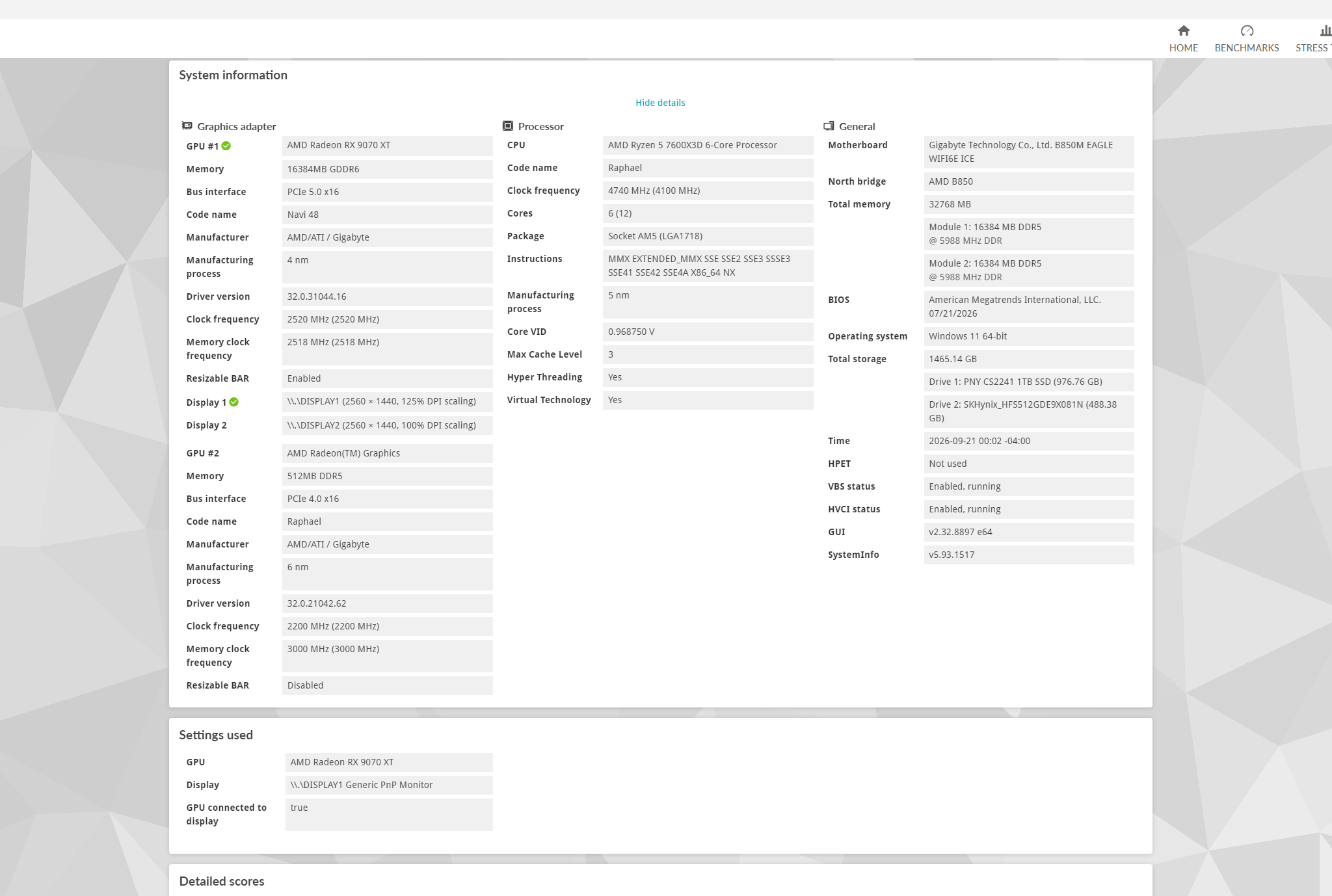
Task: Select the Socket AM5 (LGA1718) package value
Action: [708, 236]
